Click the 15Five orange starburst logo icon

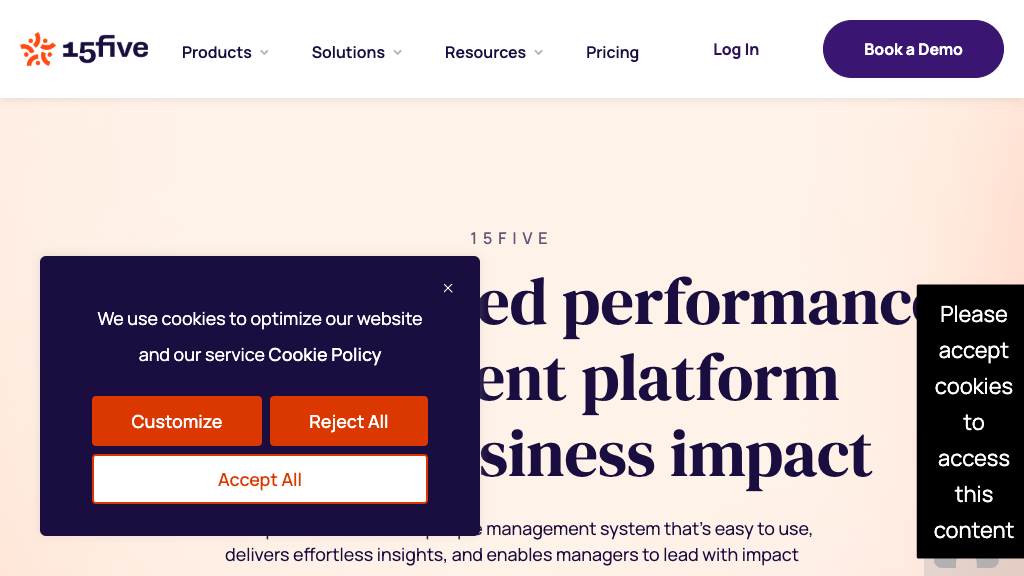38,49
